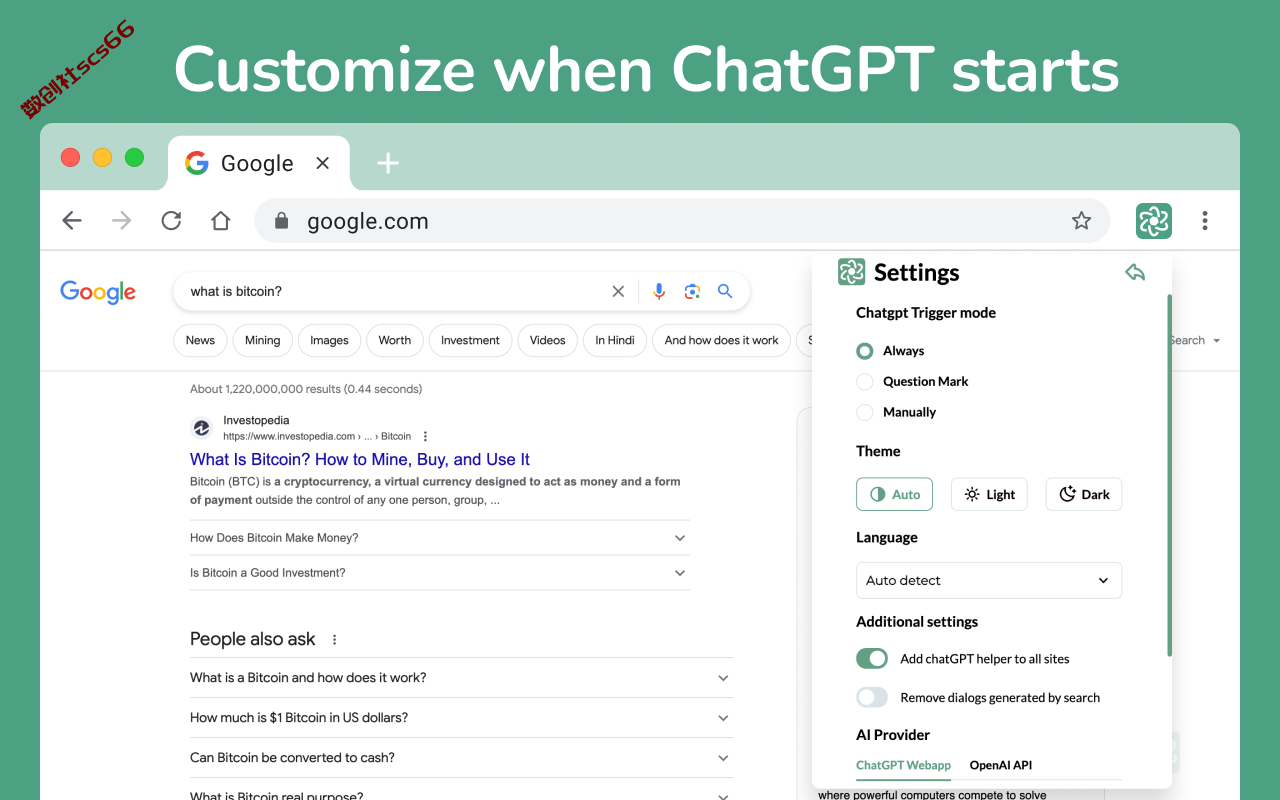Go back using Settings return arrow
This screenshot has height=800, width=1280.
point(1135,272)
